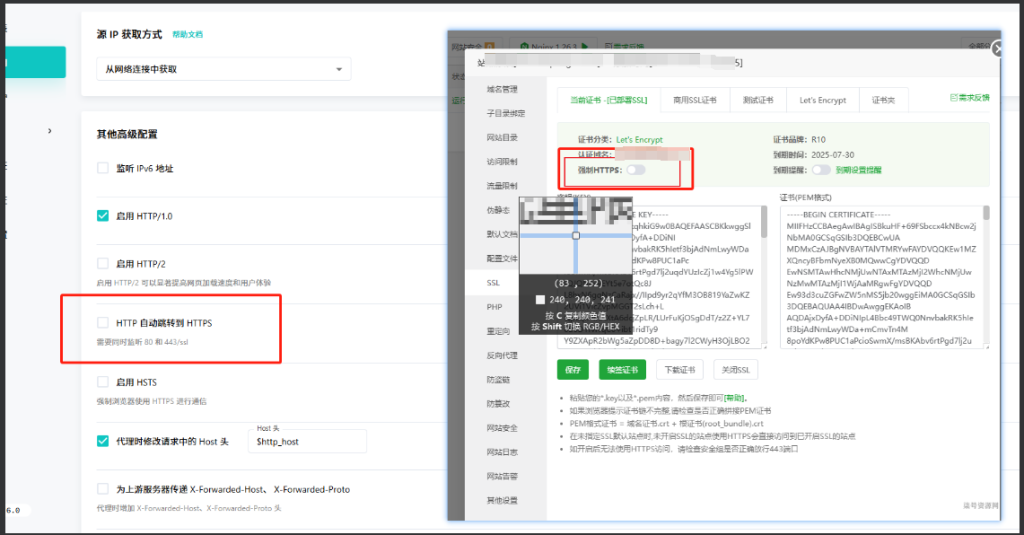The width and height of the screenshot is (1024, 535).
Task: Select 网站日志 in the side menu
Action: [x=502, y=452]
